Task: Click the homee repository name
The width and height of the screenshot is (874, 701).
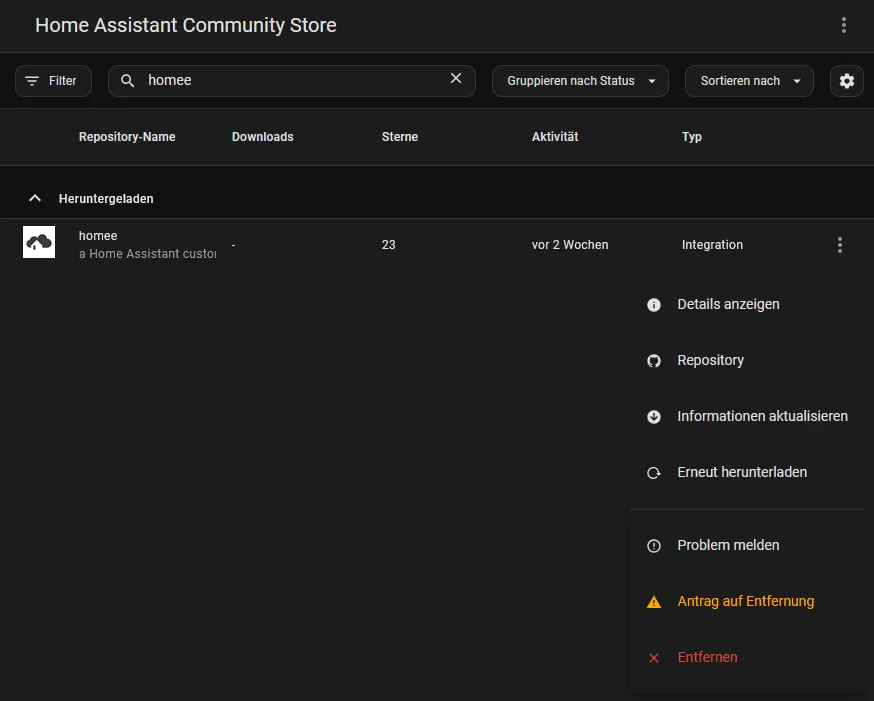Action: click(98, 236)
